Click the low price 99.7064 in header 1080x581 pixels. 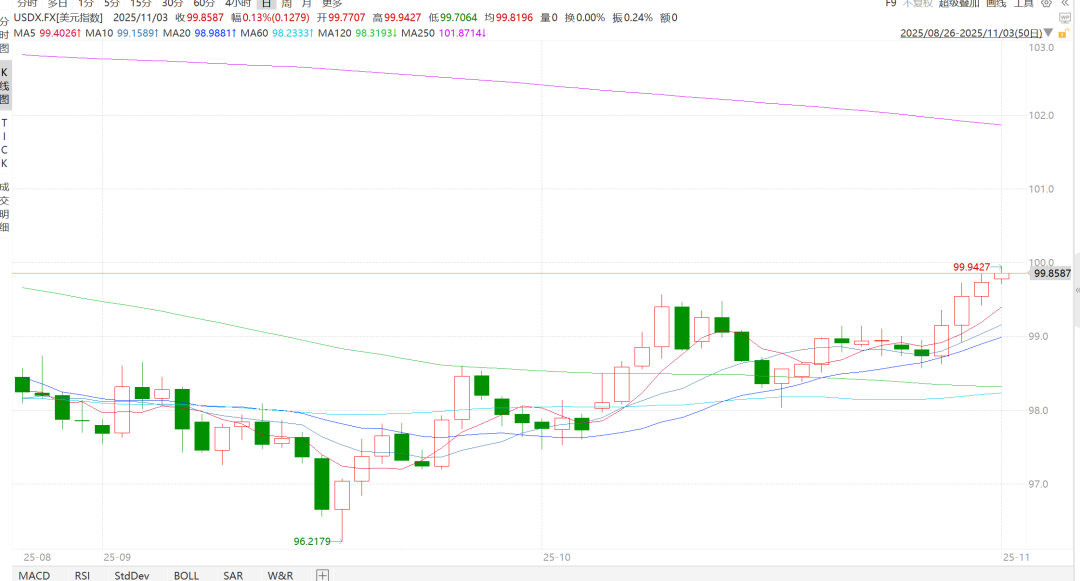[x=458, y=18]
